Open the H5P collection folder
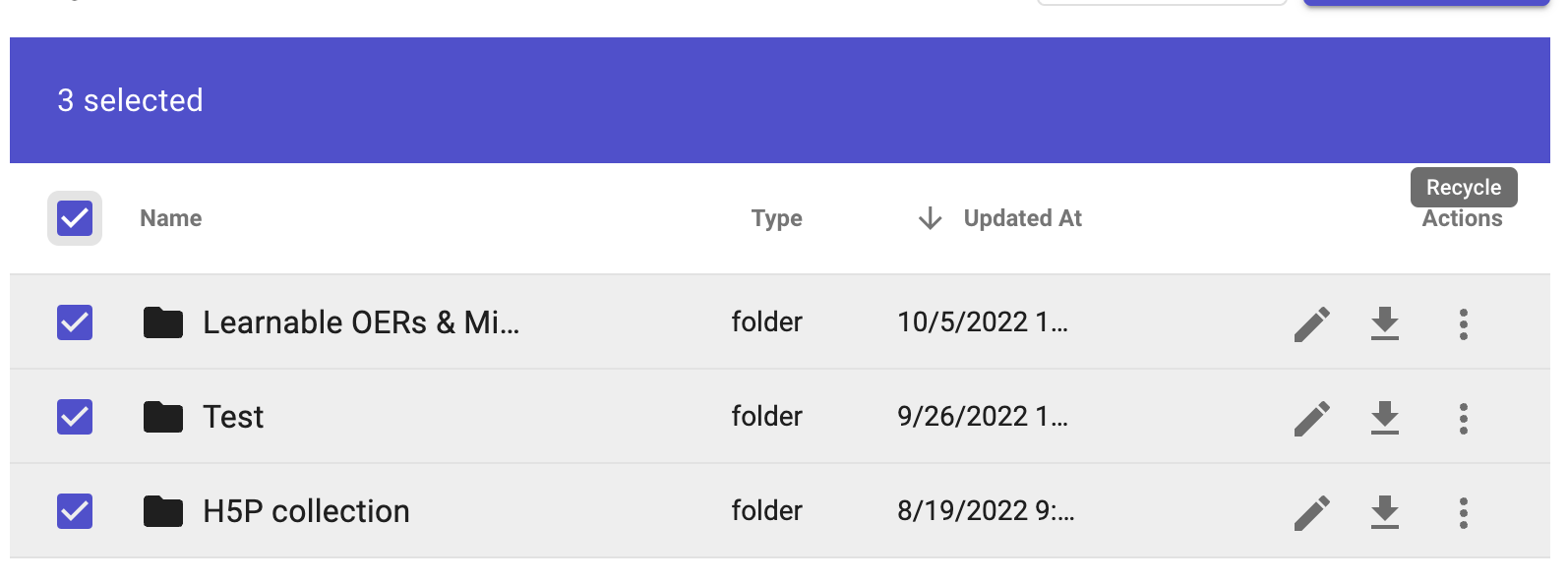Image resolution: width=1568 pixels, height=582 pixels. 306,510
